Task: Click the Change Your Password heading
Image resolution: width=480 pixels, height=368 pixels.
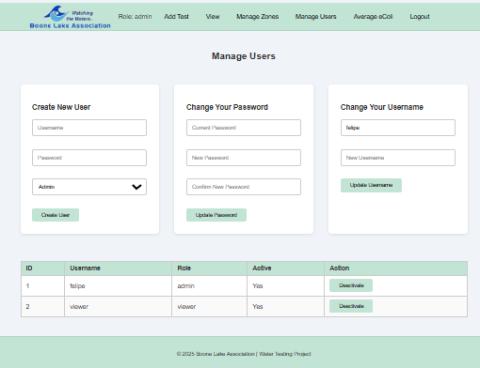Action: point(227,107)
